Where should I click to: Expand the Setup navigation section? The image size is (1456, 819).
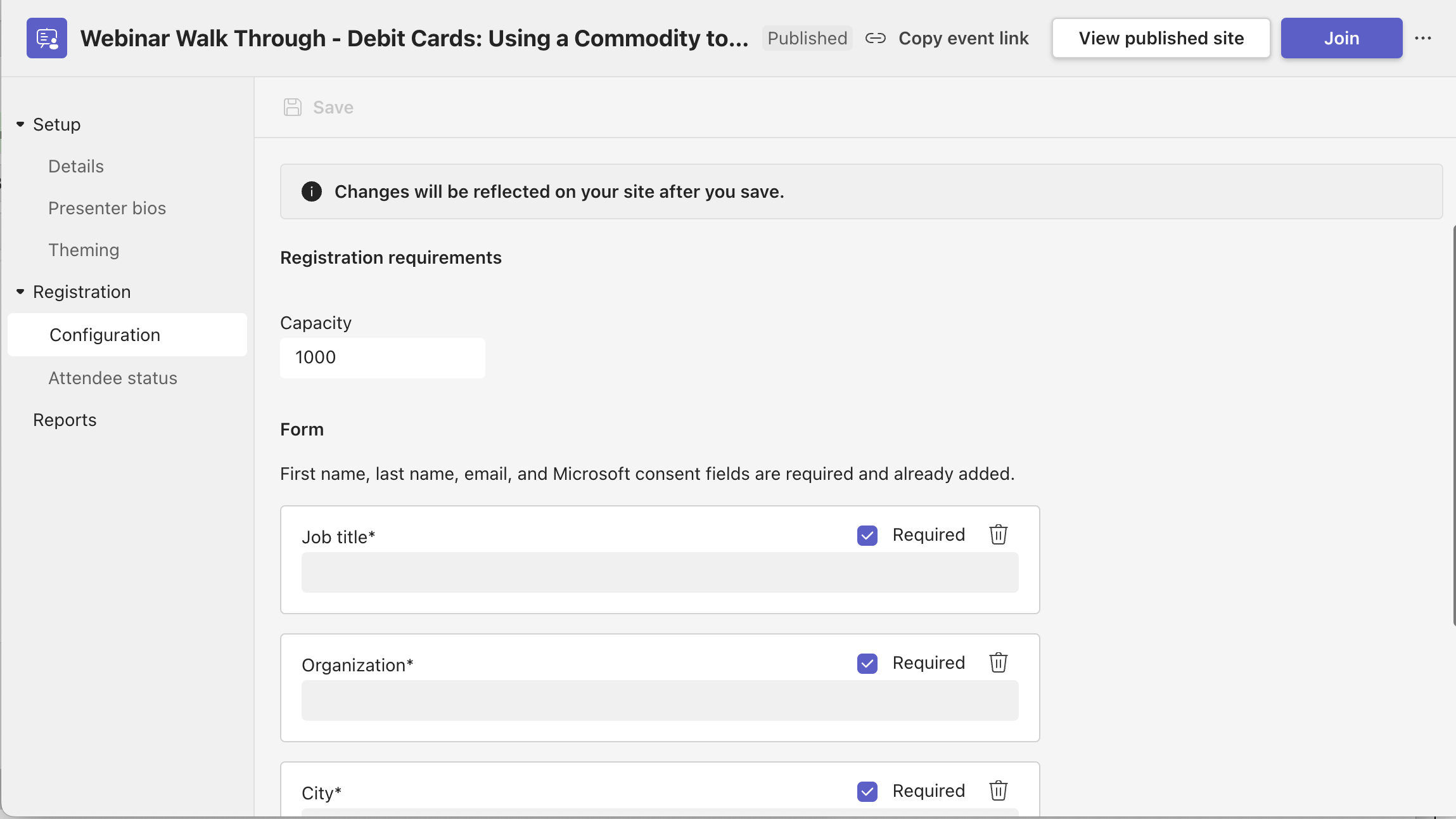20,124
